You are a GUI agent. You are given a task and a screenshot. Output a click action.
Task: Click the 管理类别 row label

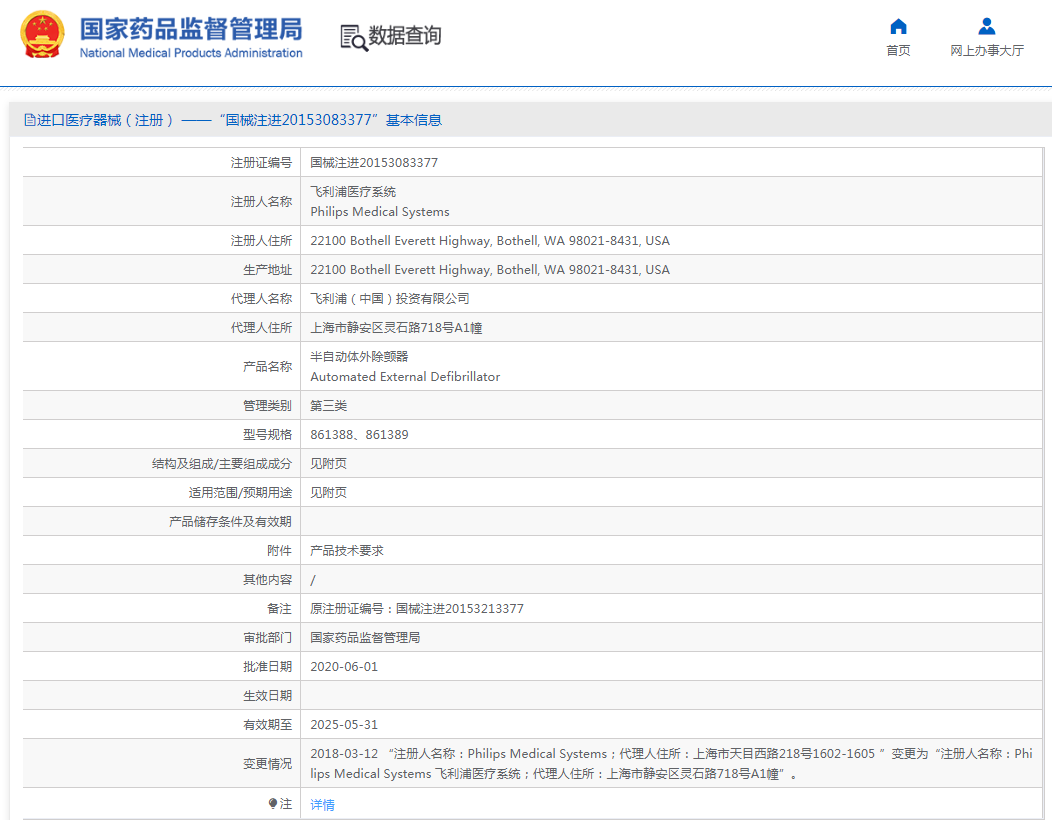[x=267, y=406]
